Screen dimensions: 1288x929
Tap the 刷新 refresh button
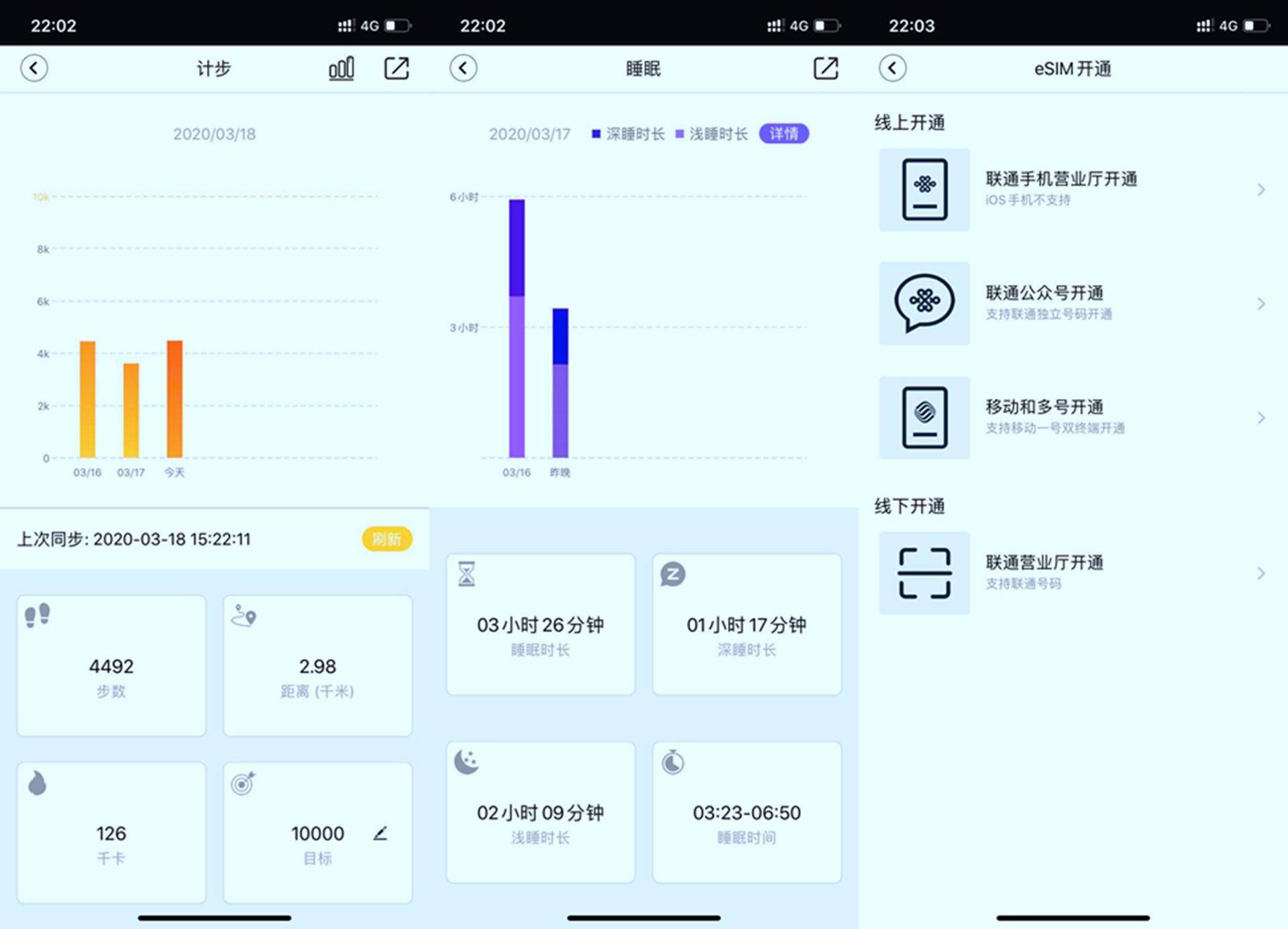[386, 539]
